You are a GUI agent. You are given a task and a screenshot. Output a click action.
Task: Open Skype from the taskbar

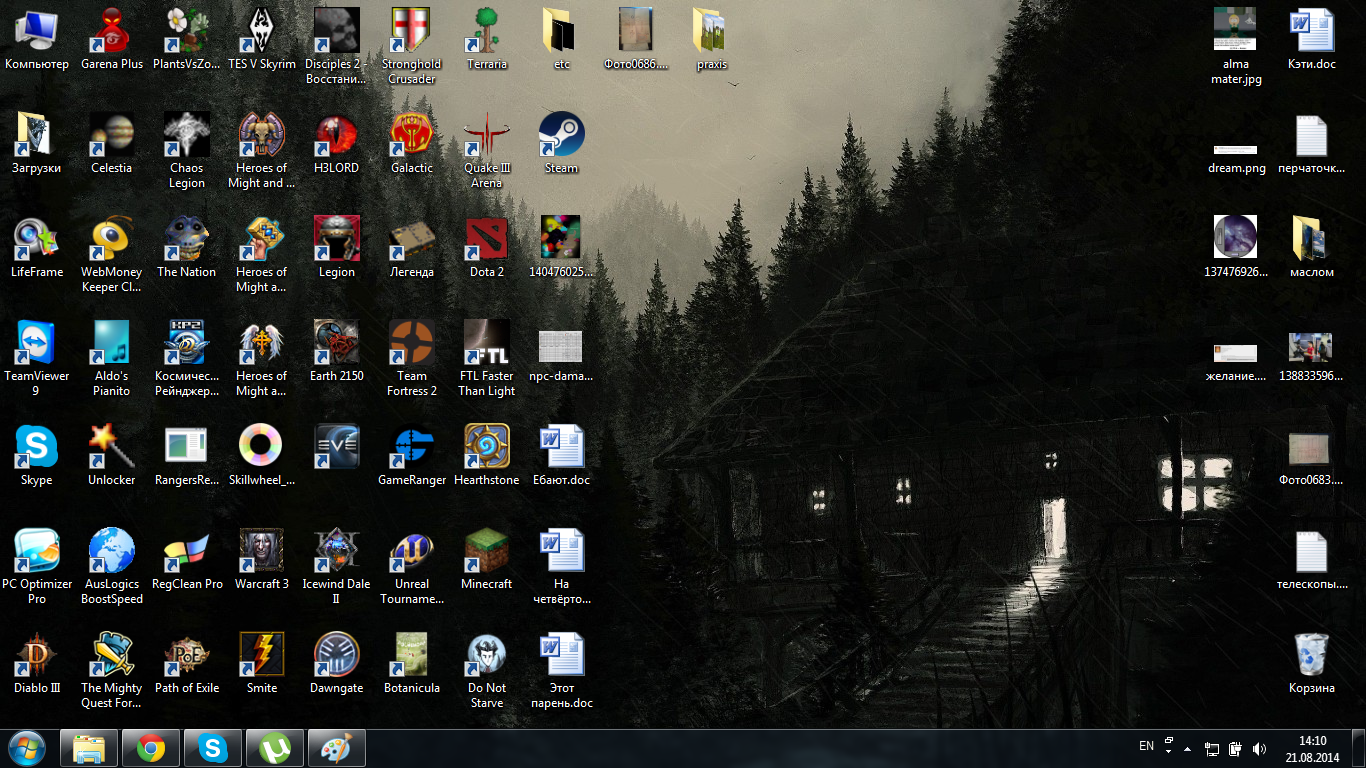pyautogui.click(x=212, y=748)
